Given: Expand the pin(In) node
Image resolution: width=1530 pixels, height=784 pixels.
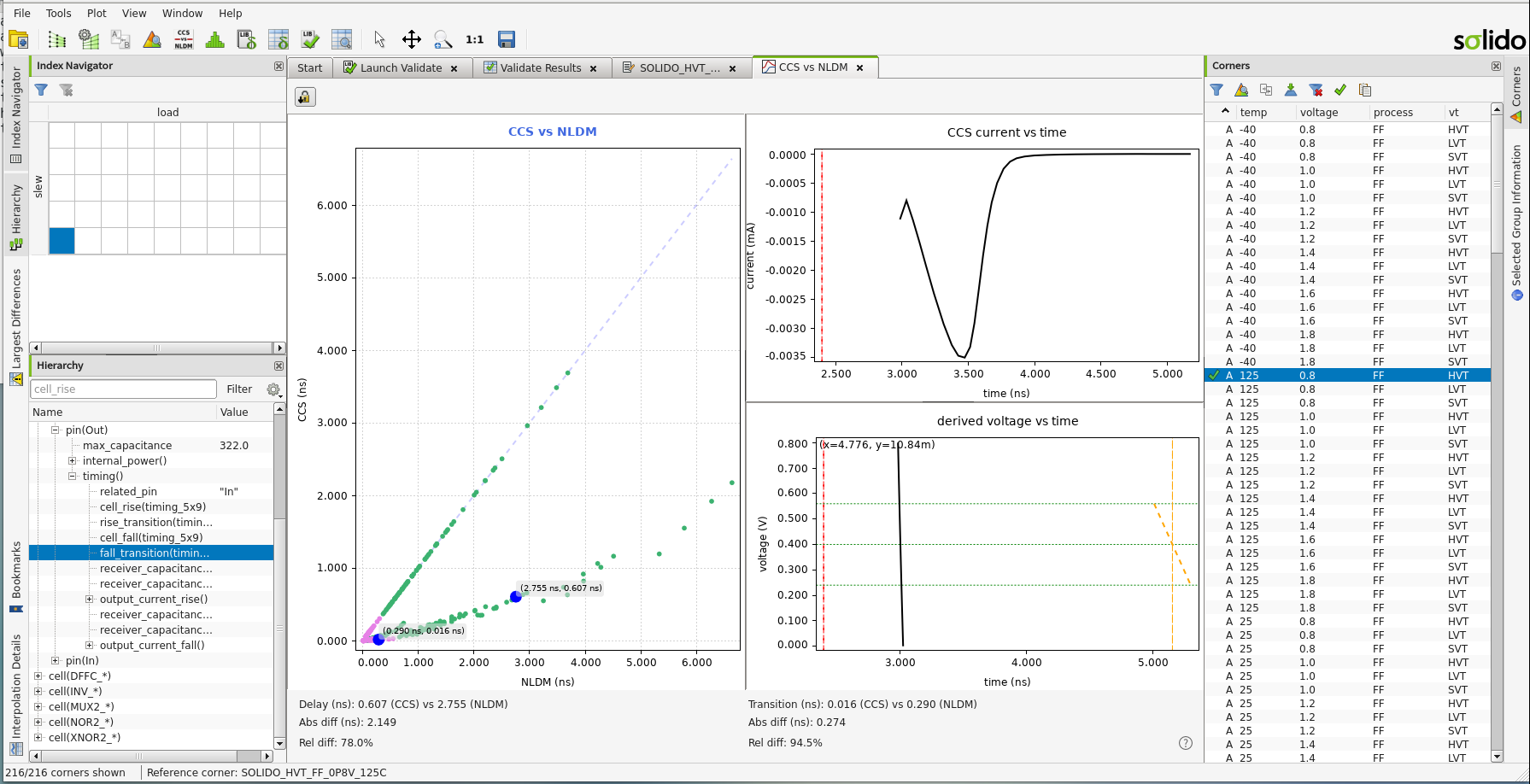Looking at the screenshot, I should click(x=56, y=661).
